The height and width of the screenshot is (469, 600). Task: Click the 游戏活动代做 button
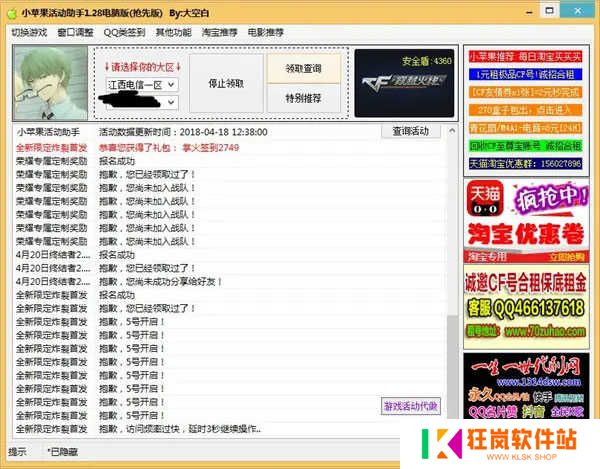pyautogui.click(x=410, y=407)
